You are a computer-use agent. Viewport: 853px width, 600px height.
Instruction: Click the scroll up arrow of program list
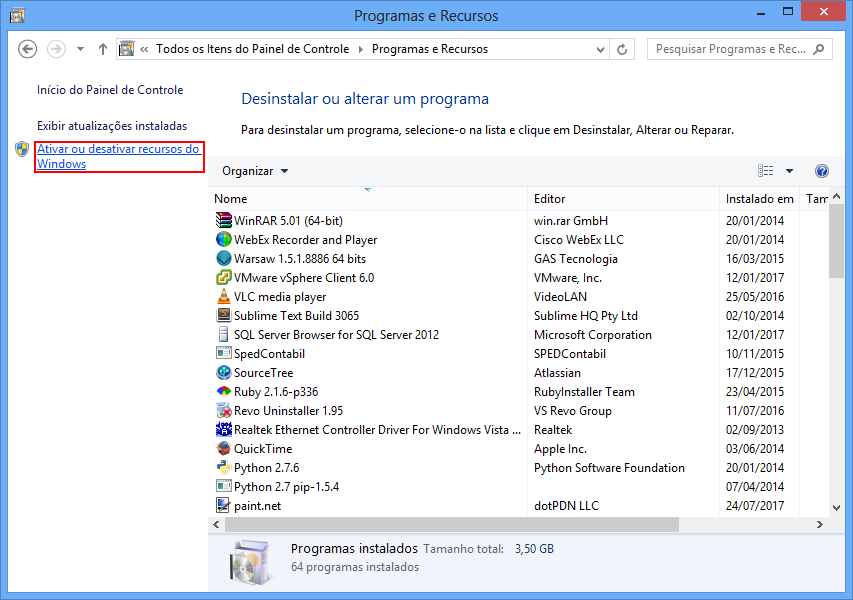tap(836, 196)
